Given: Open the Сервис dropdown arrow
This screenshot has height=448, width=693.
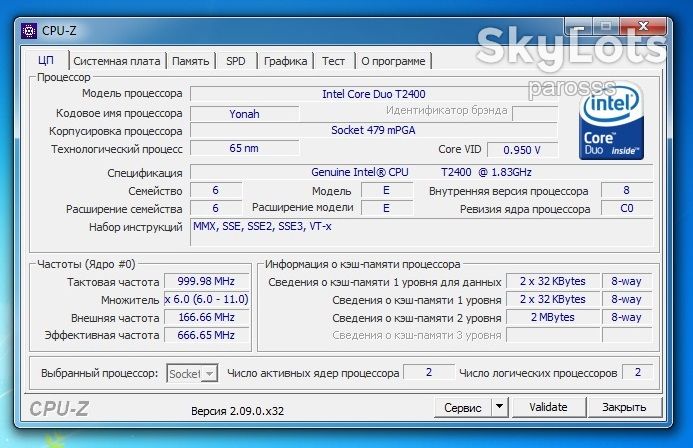Looking at the screenshot, I should coord(499,406).
